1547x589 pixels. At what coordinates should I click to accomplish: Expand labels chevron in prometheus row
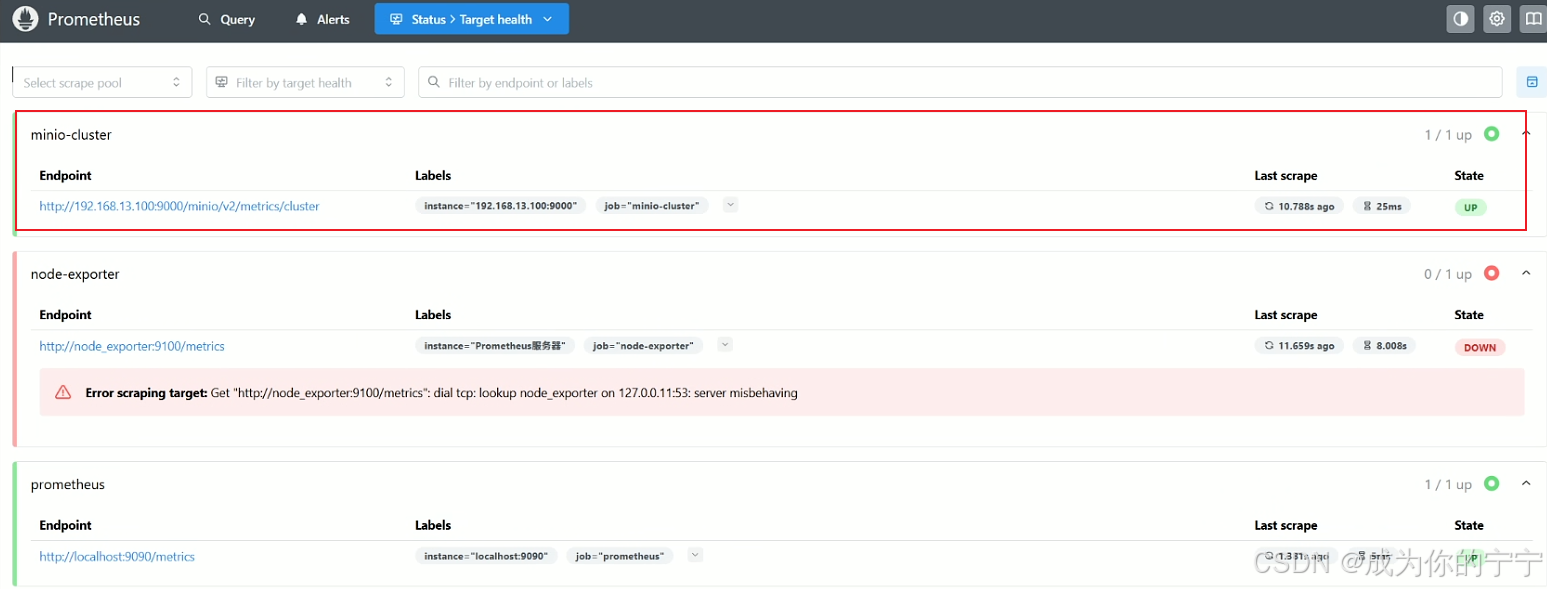click(x=695, y=555)
